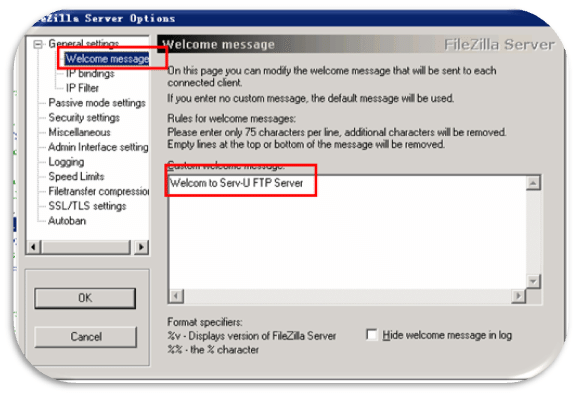The image size is (577, 397).
Task: Click OK to save options
Action: (x=85, y=298)
